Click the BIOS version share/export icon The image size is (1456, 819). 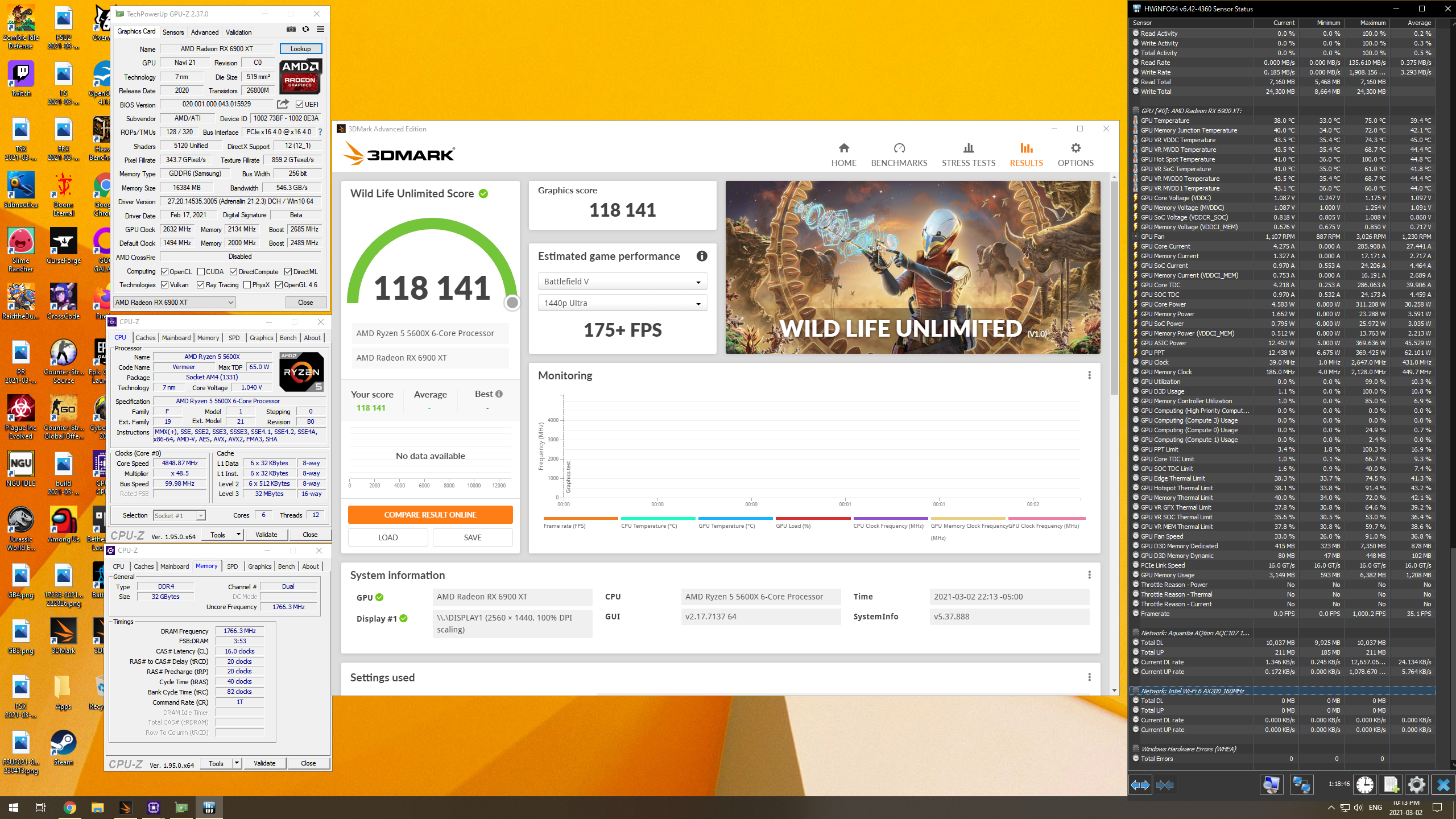[282, 104]
